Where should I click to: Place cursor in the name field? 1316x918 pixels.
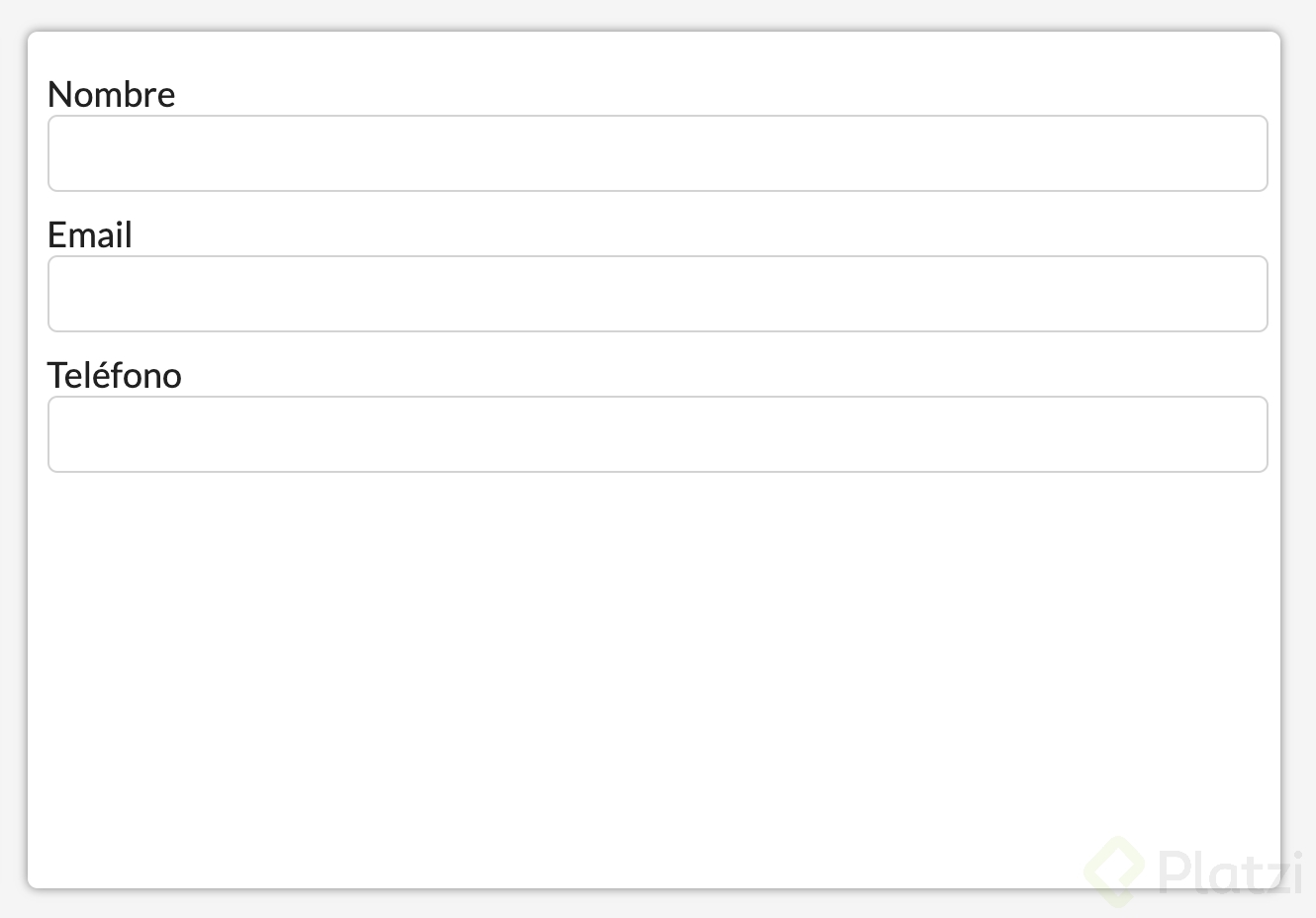click(657, 153)
